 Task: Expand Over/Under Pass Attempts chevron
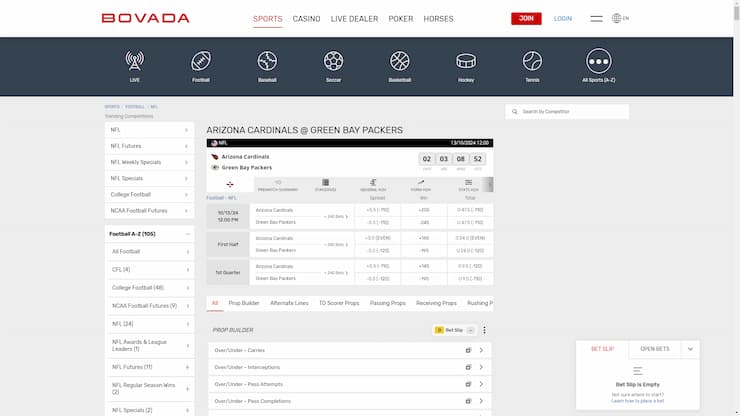481,384
